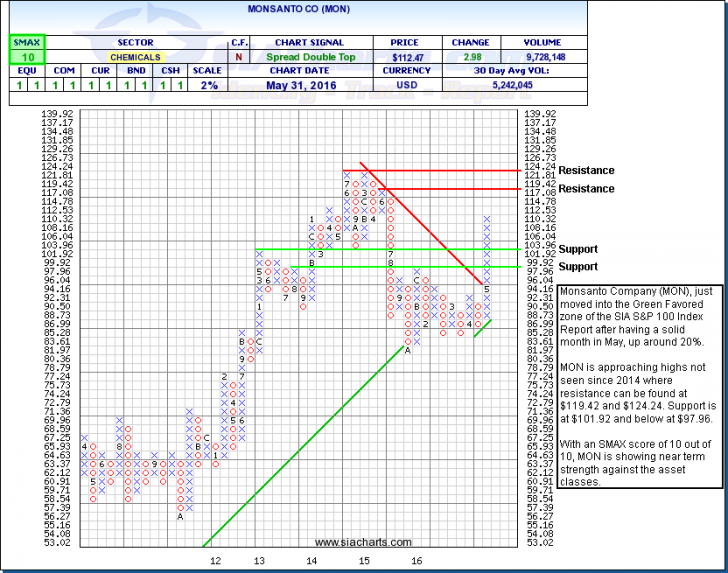Image resolution: width=728 pixels, height=573 pixels.
Task: Click the lower Resistance label at 119.42
Action: pyautogui.click(x=586, y=188)
